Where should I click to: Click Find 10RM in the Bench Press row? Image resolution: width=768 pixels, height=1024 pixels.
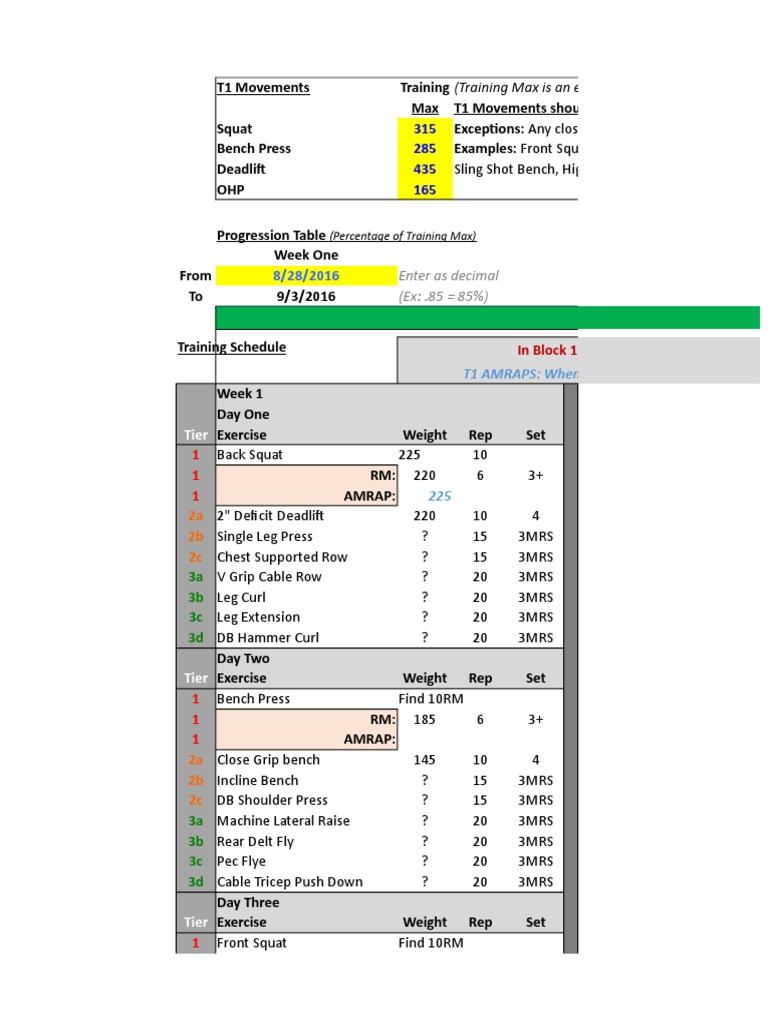431,699
